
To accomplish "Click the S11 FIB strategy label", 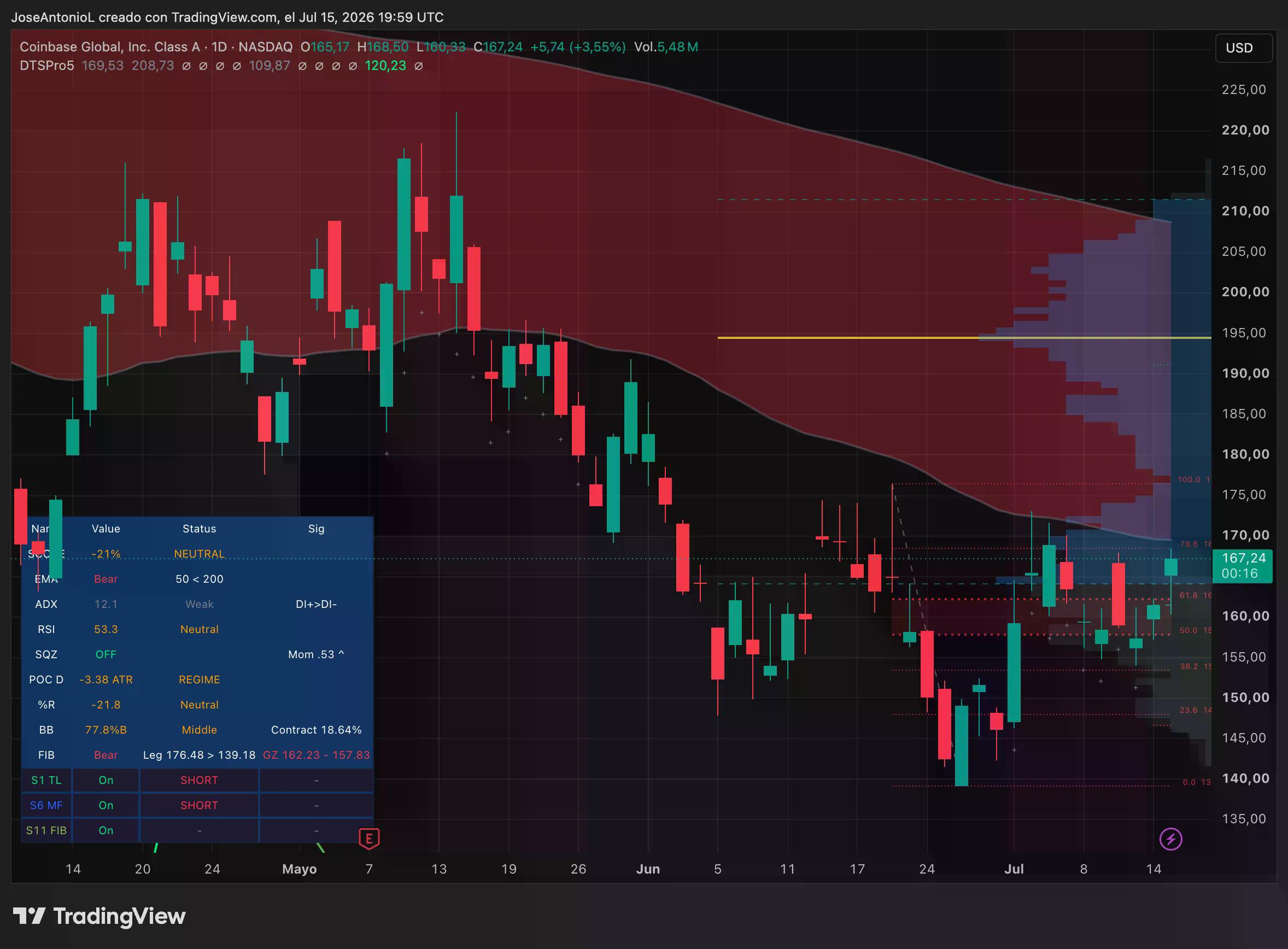I will point(46,831).
